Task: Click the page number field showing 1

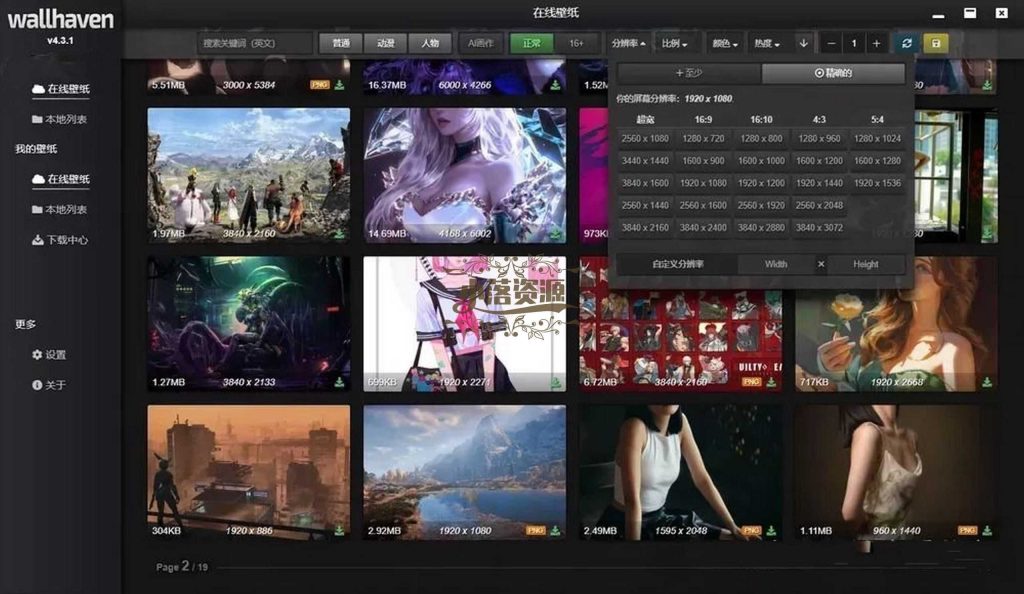Action: click(x=854, y=43)
